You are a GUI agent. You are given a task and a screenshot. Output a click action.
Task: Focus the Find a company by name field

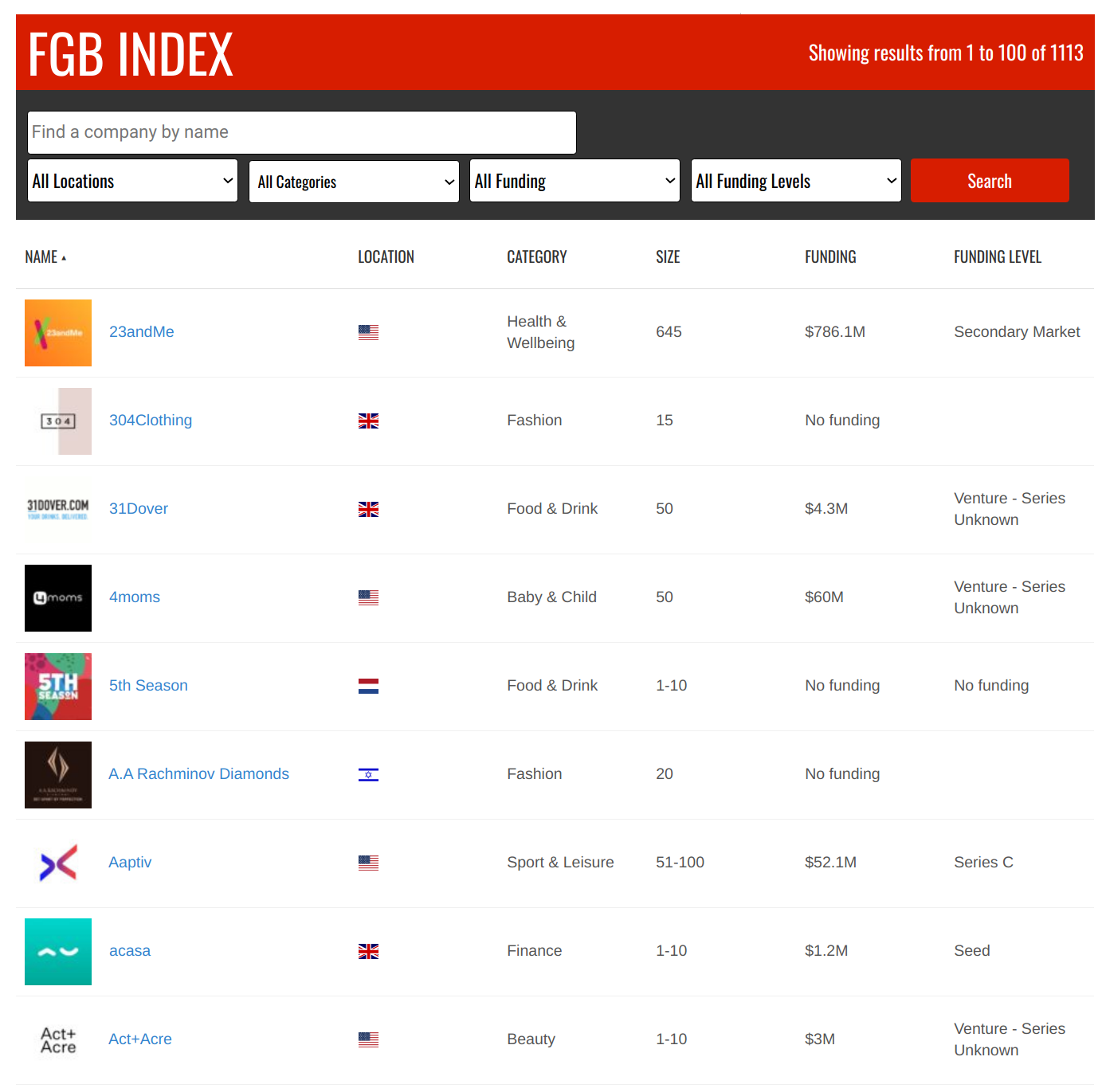(302, 132)
